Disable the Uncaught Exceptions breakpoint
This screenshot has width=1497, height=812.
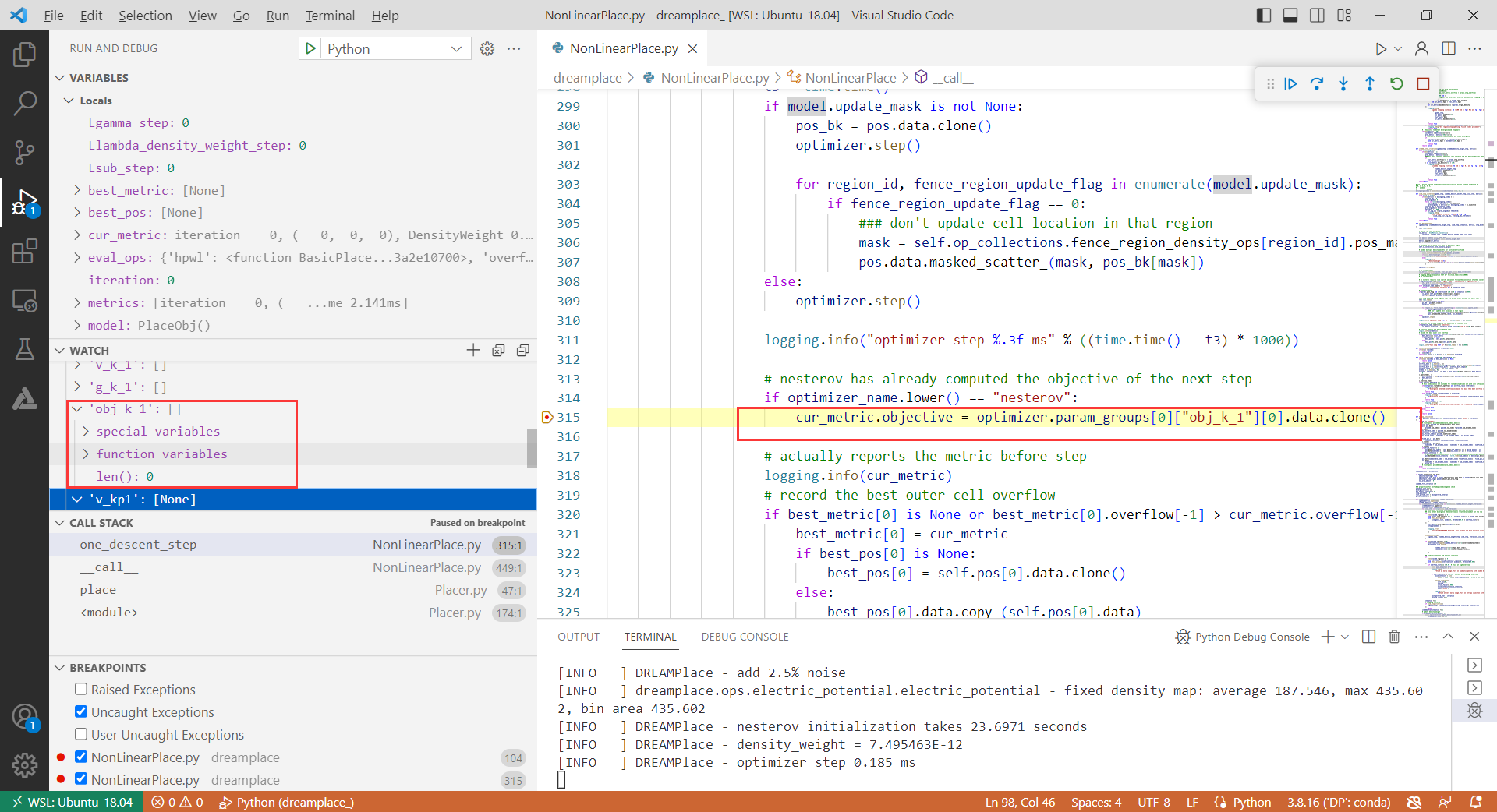[81, 711]
